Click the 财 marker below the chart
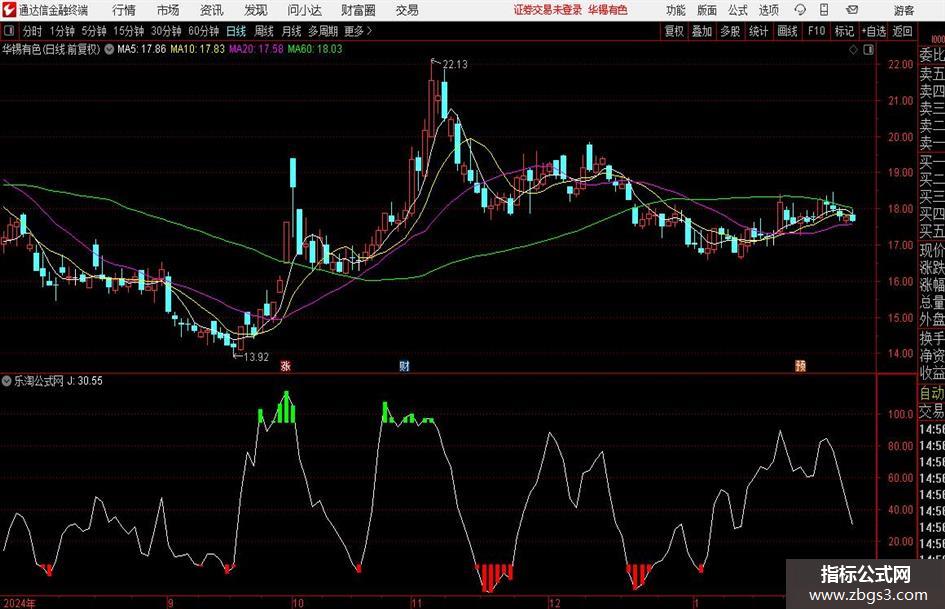Viewport: 945px width, 609px height. (x=404, y=365)
